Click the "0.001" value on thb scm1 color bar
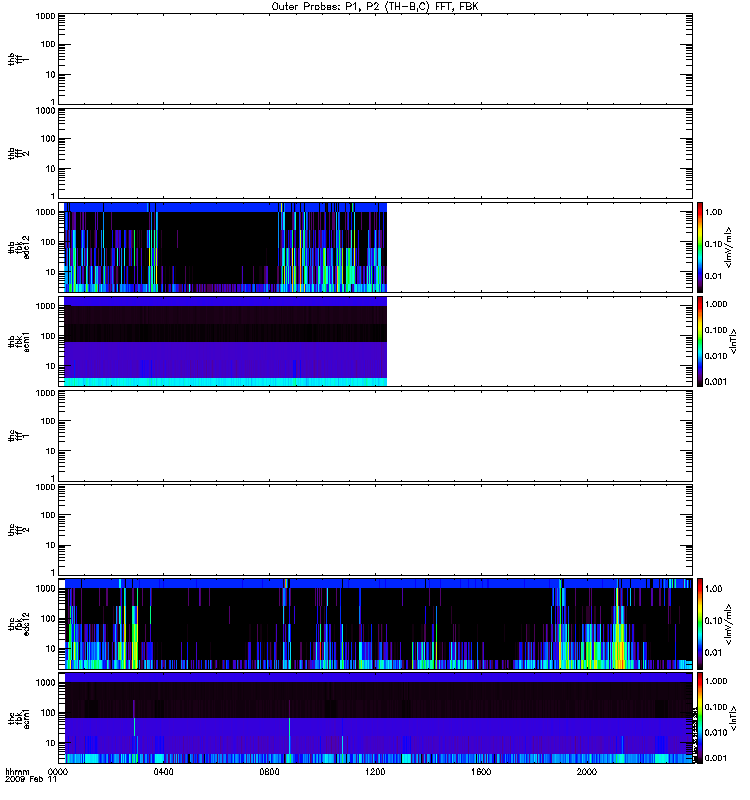Viewport: 750px width, 800px height. coord(716,382)
